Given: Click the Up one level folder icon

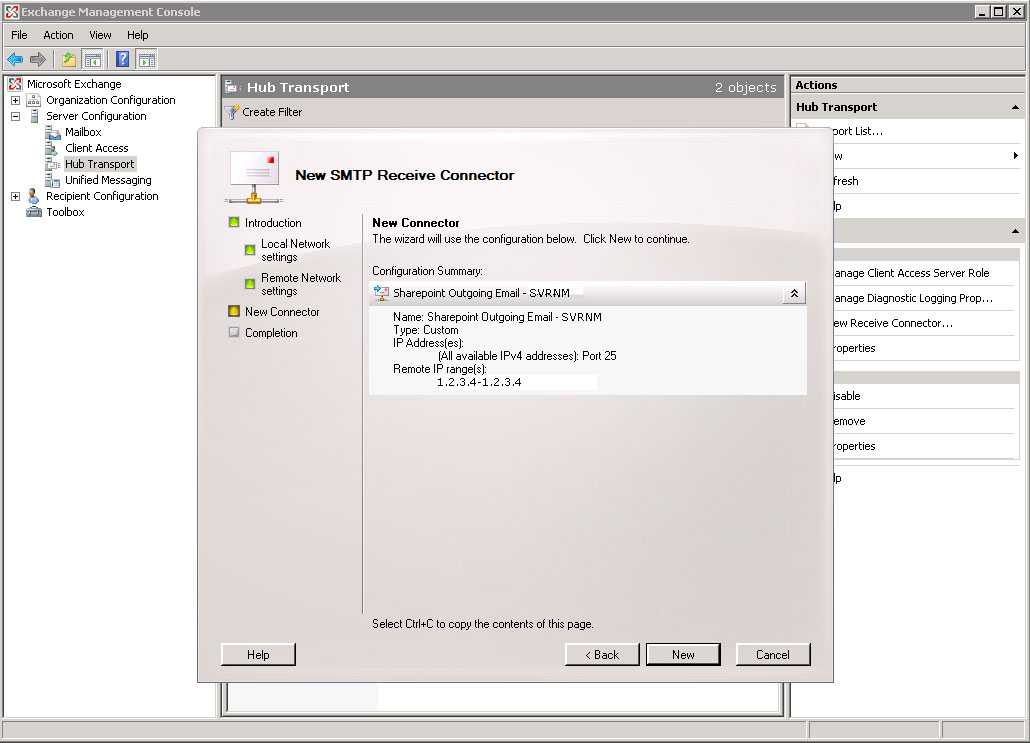Looking at the screenshot, I should [68, 60].
